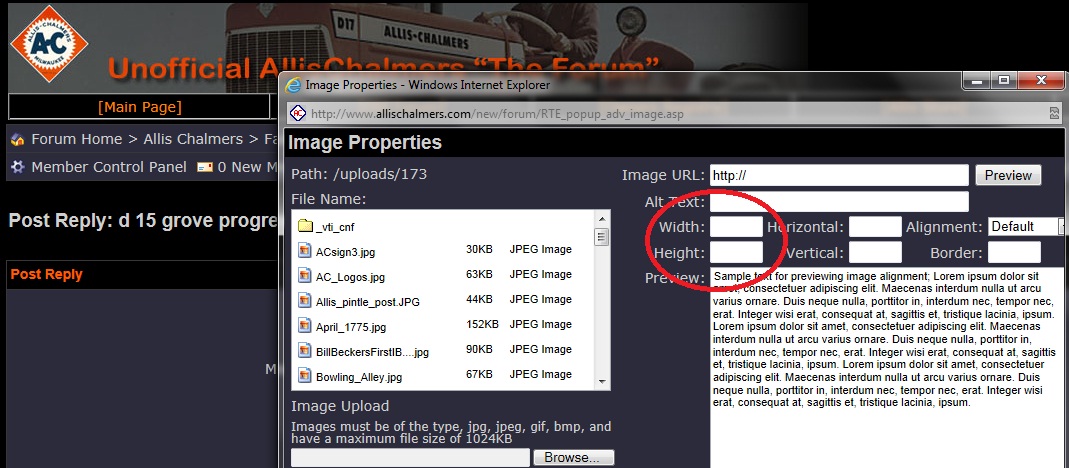Click the Border input box

click(1014, 253)
